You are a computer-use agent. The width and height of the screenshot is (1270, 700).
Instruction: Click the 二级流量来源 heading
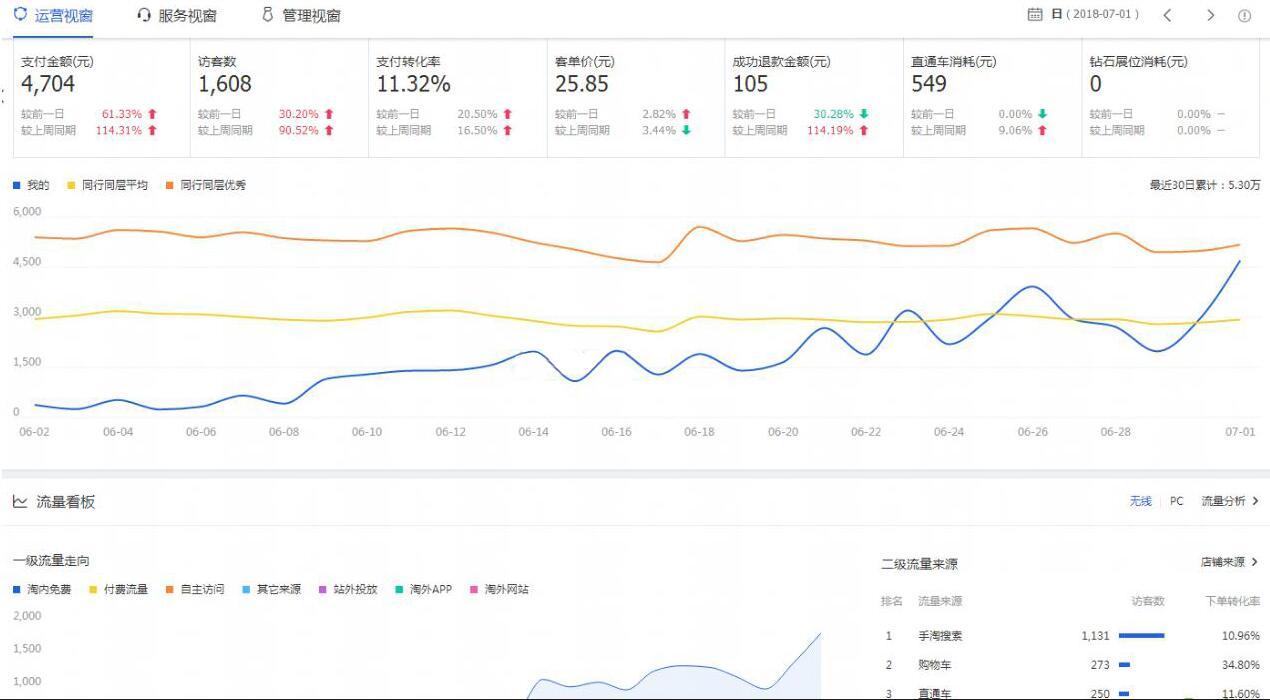(919, 564)
